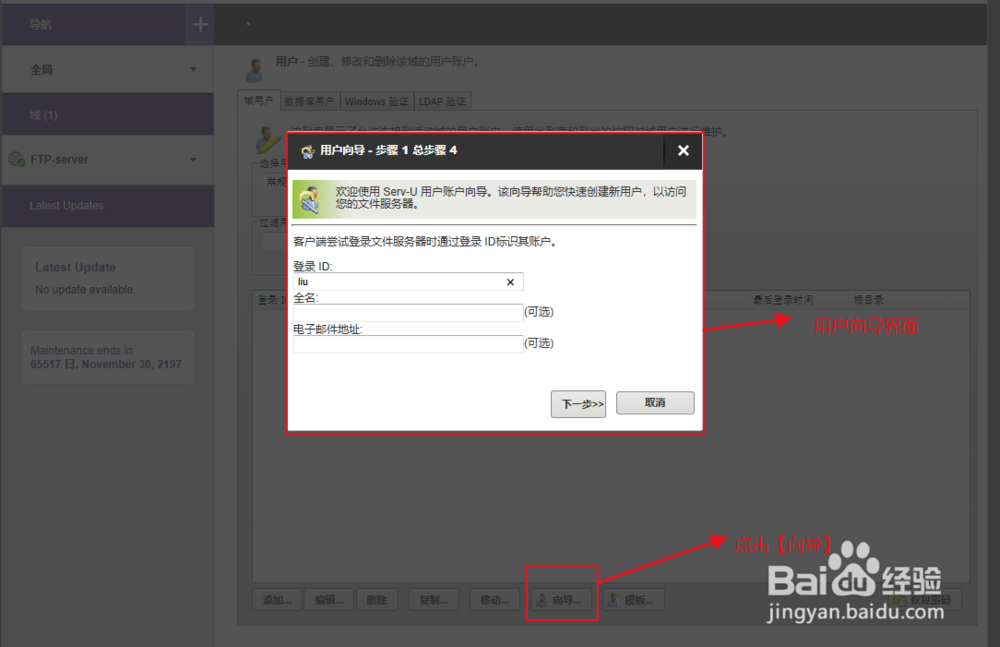The image size is (1000, 647).
Task: Click the 向导... wizard button
Action: pos(562,600)
